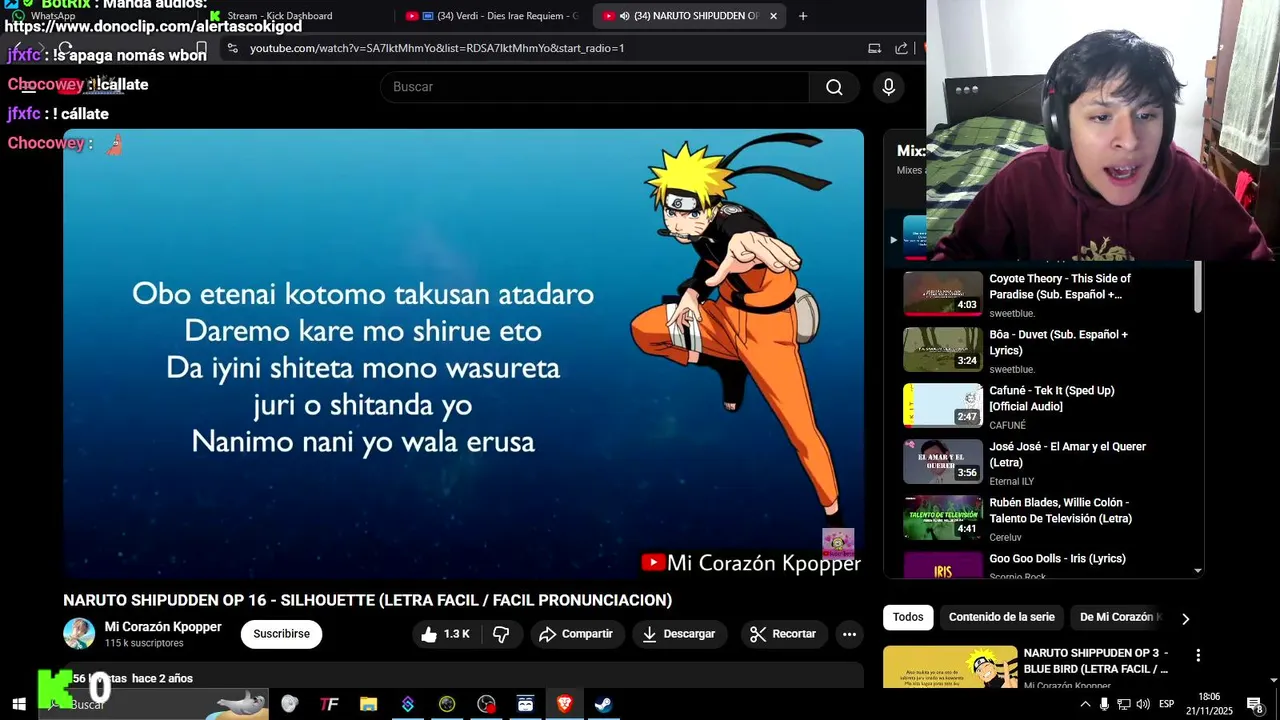Click the CAFUNÉ channel name
This screenshot has width=1280, height=720.
(1007, 425)
